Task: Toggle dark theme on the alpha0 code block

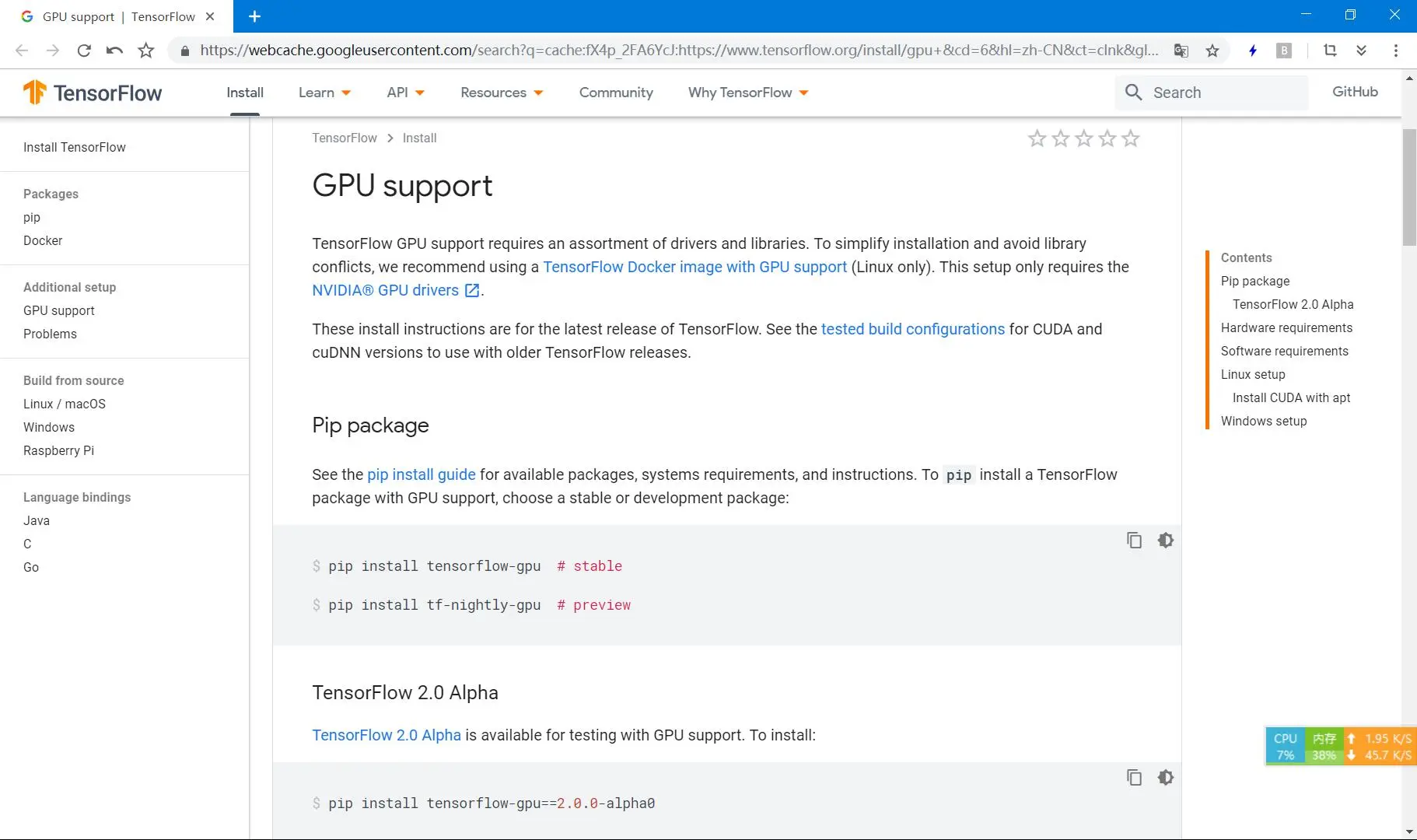Action: (1165, 777)
